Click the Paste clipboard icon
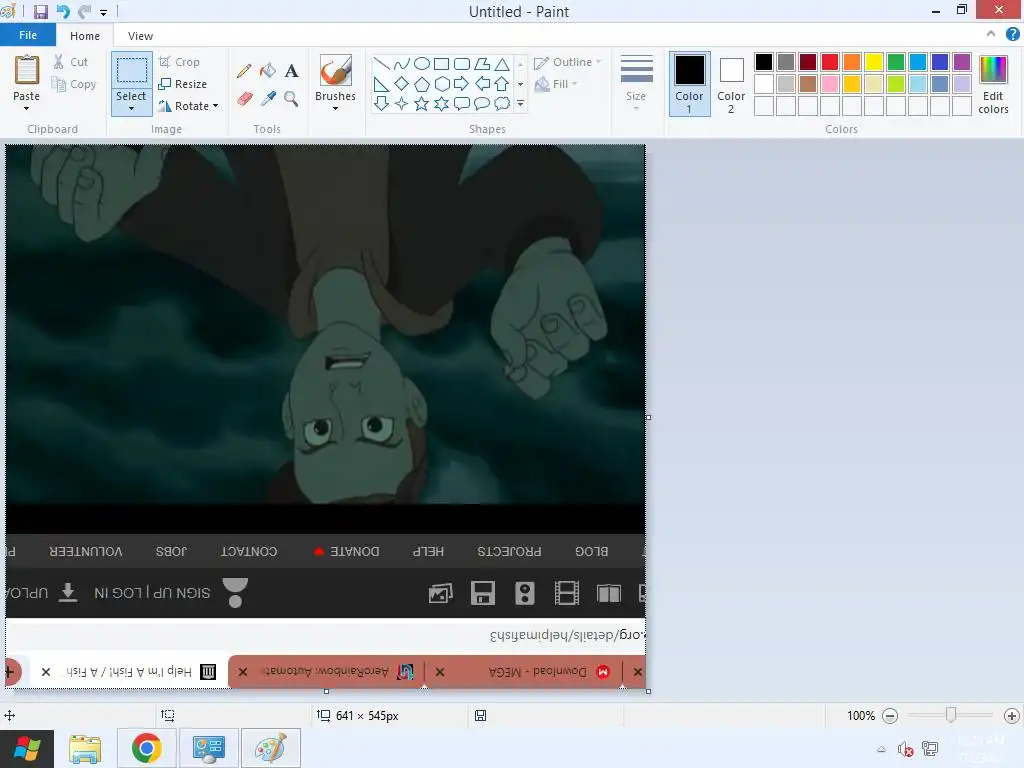The image size is (1024, 768). (27, 71)
